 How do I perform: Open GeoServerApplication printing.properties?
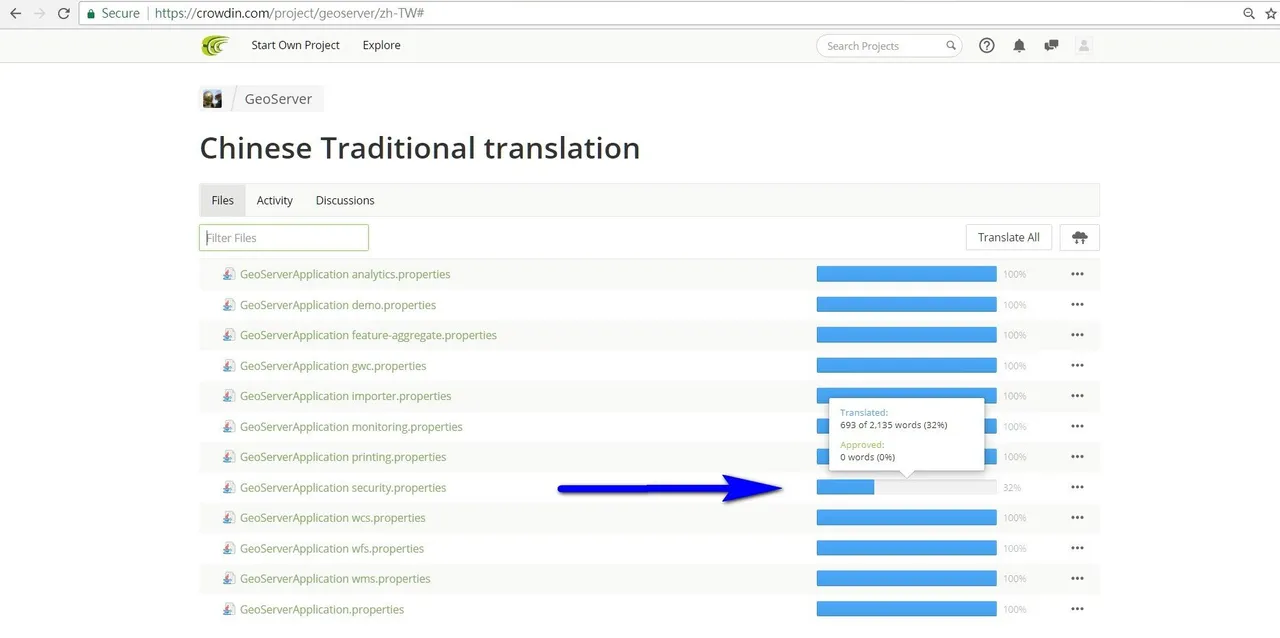point(343,457)
